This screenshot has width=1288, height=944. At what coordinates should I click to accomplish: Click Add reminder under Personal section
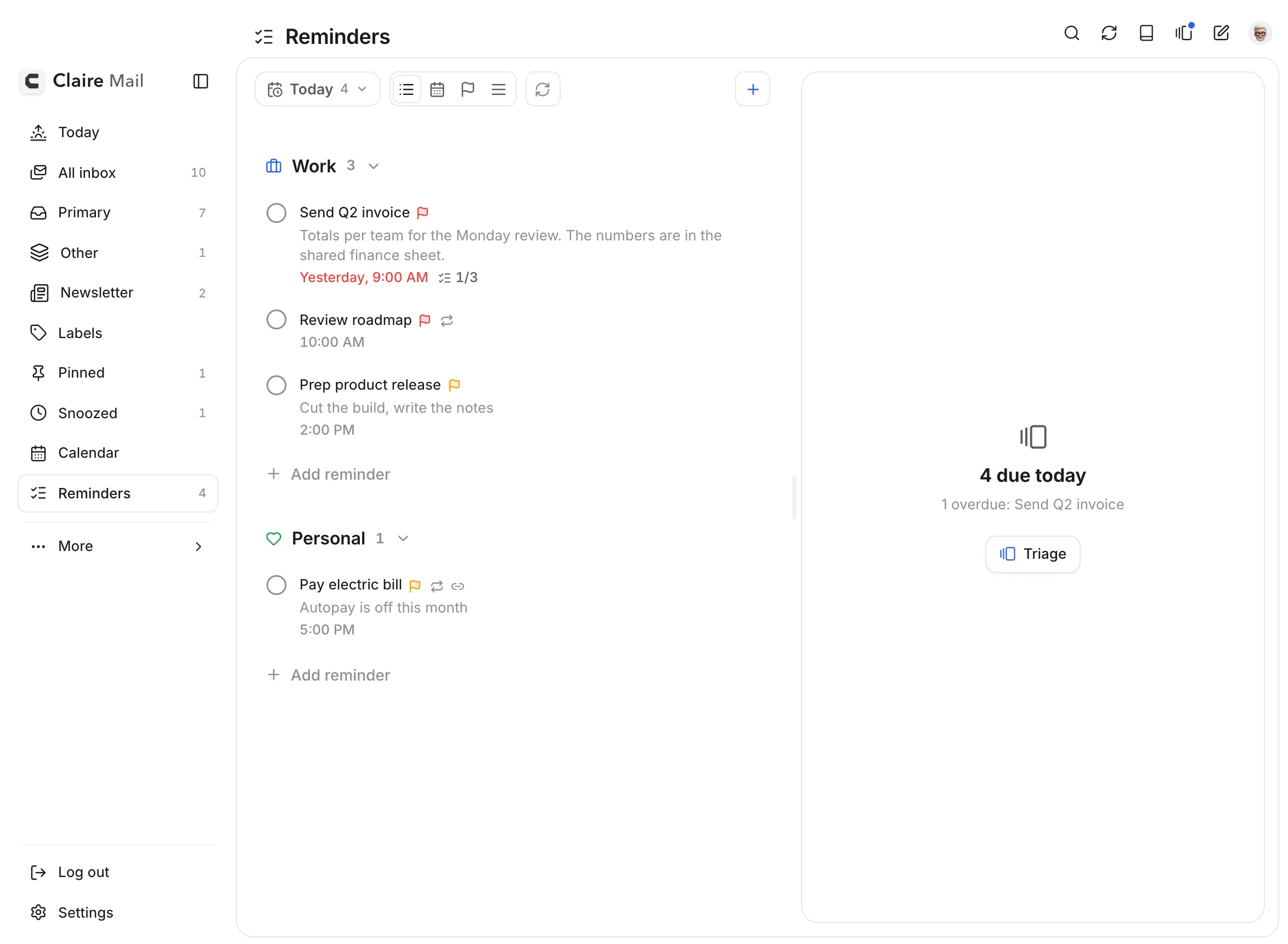pyautogui.click(x=329, y=676)
